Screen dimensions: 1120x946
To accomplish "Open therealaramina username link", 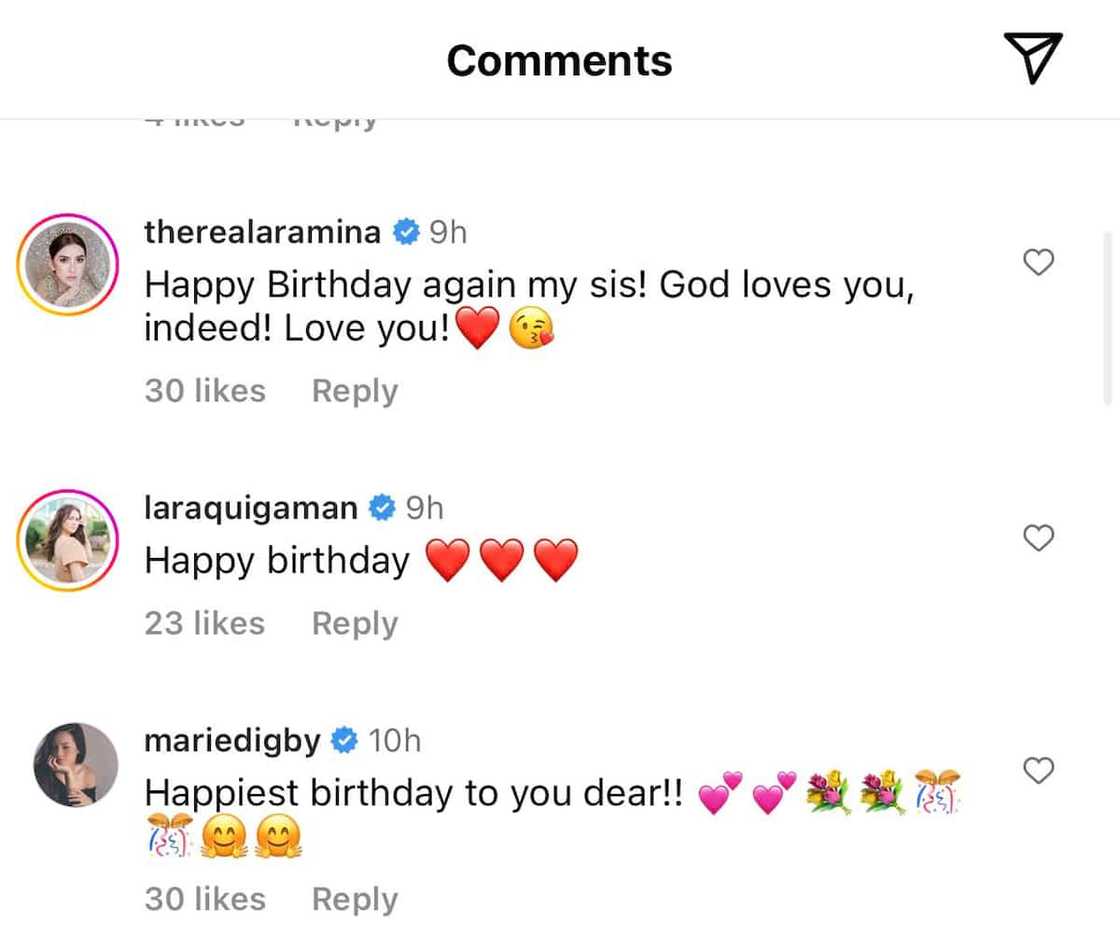I will click(x=262, y=232).
